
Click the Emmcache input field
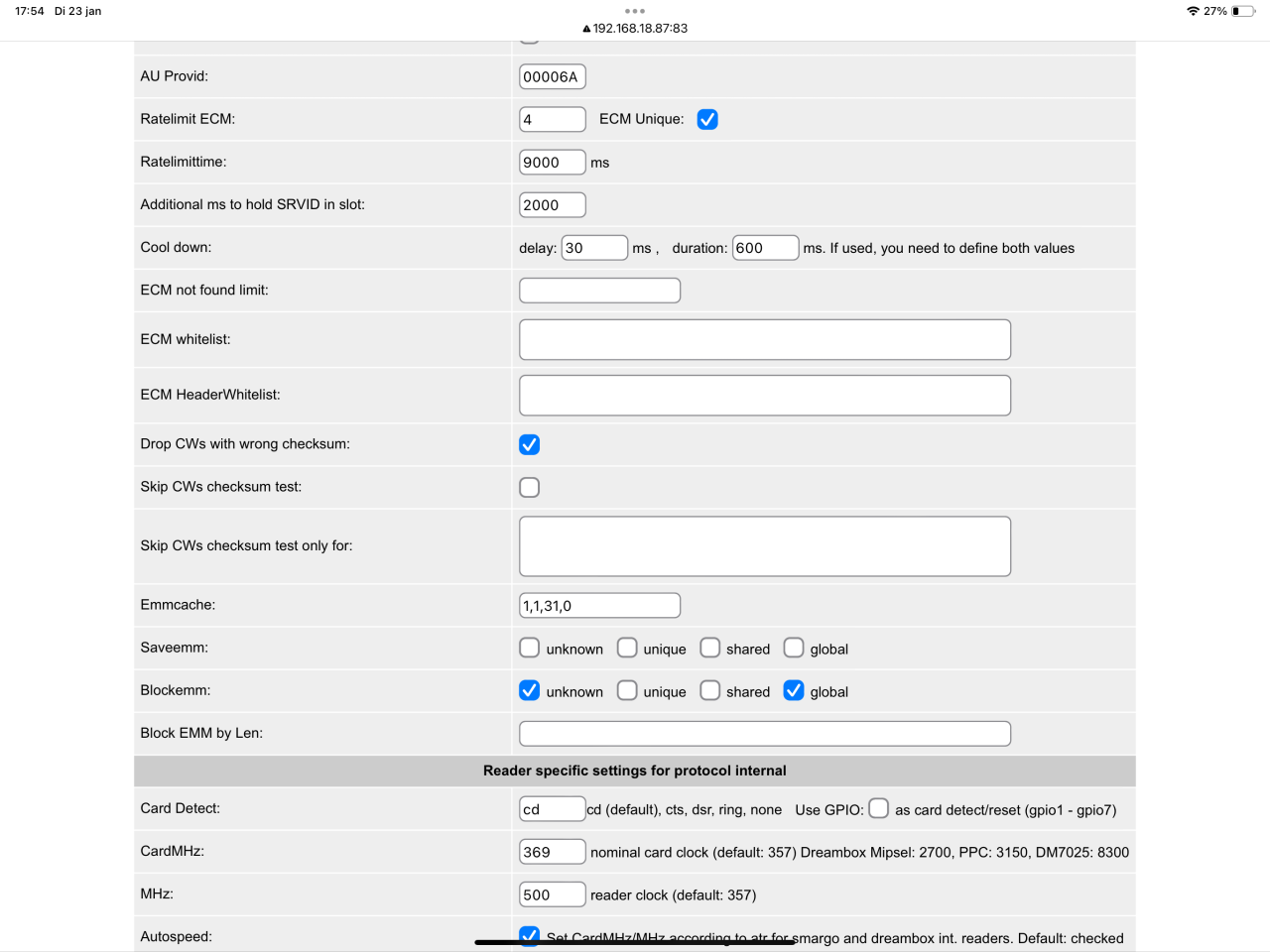[599, 605]
